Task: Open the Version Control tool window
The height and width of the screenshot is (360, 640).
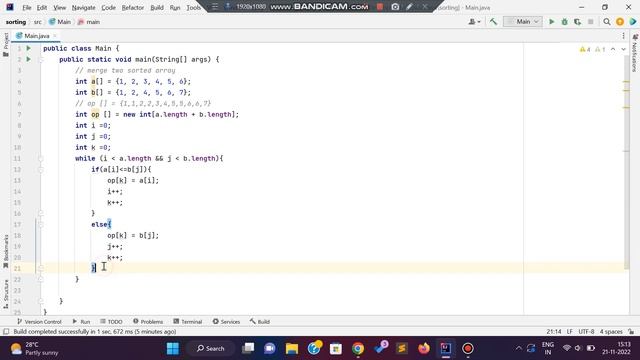Action: (39, 322)
